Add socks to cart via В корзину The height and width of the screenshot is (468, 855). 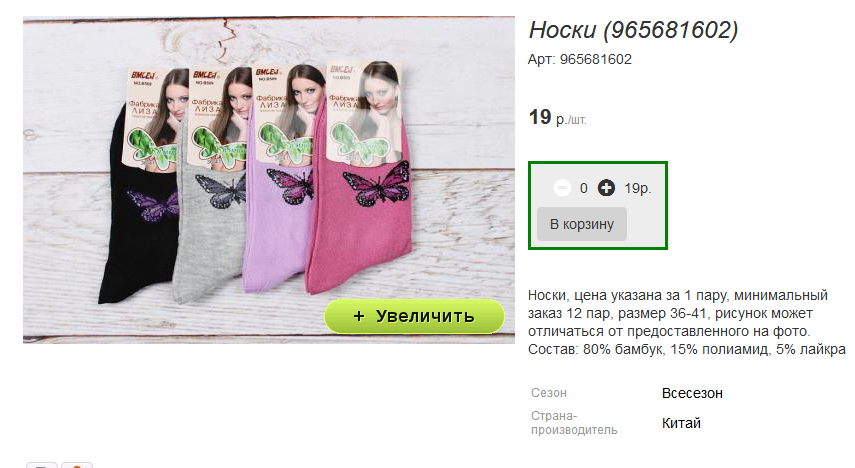pos(582,224)
